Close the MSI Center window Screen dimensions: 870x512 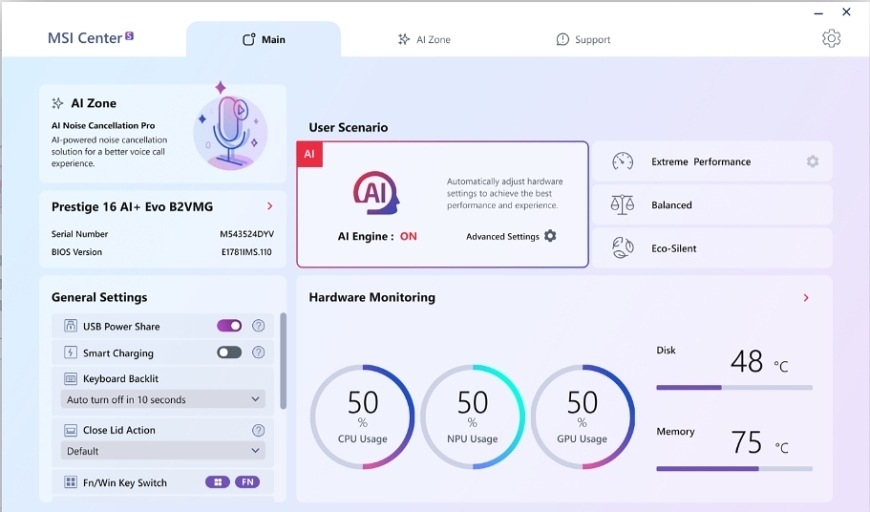click(846, 12)
